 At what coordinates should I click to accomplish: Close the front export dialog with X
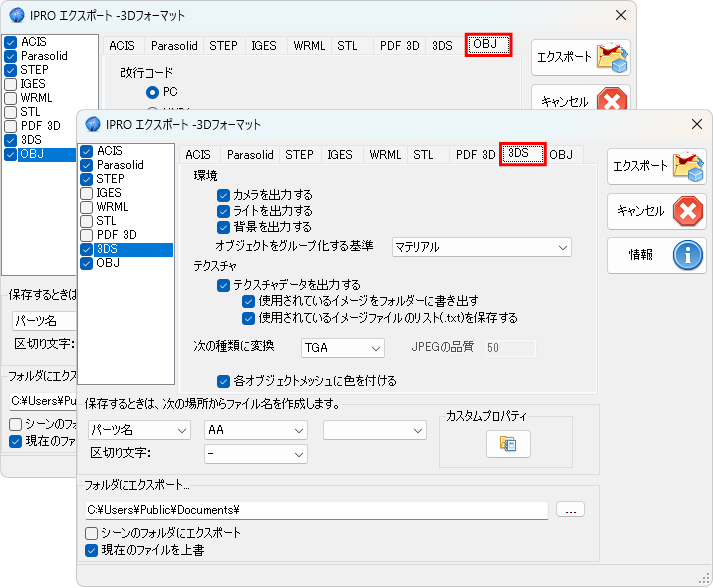(697, 124)
